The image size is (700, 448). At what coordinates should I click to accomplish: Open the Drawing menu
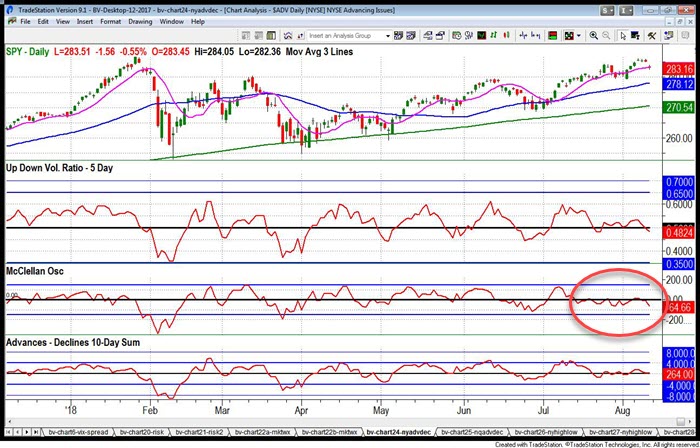click(139, 20)
